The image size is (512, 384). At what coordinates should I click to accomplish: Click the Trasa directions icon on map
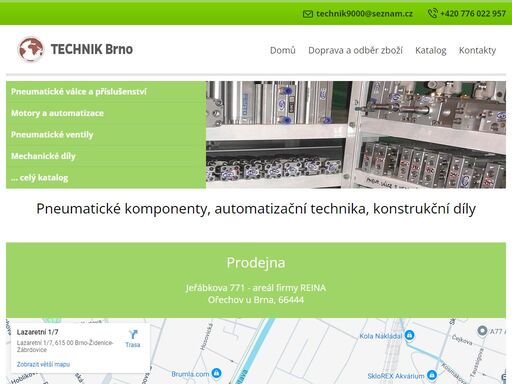coord(133,334)
